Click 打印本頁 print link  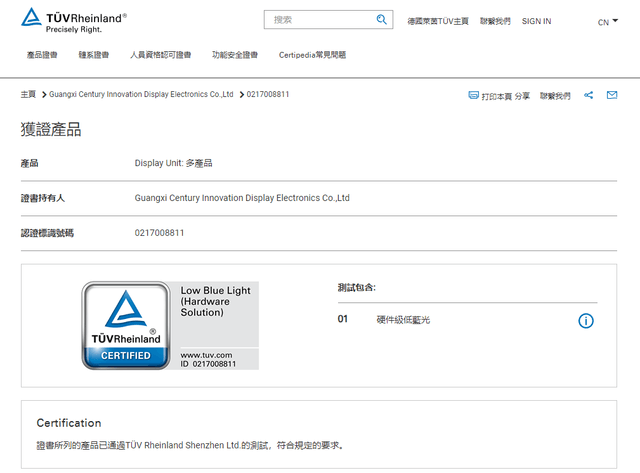point(497,96)
